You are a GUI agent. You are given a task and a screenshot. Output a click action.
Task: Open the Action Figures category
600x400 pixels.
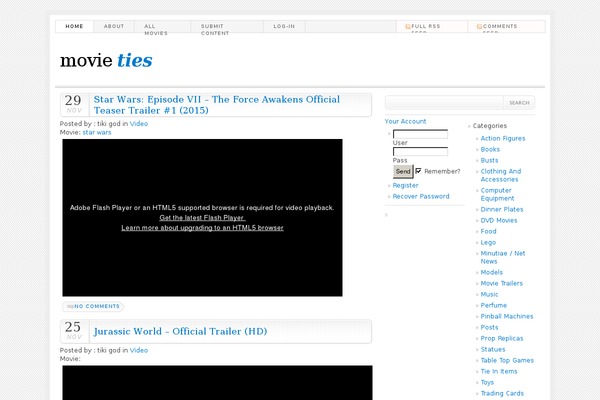pyautogui.click(x=503, y=139)
